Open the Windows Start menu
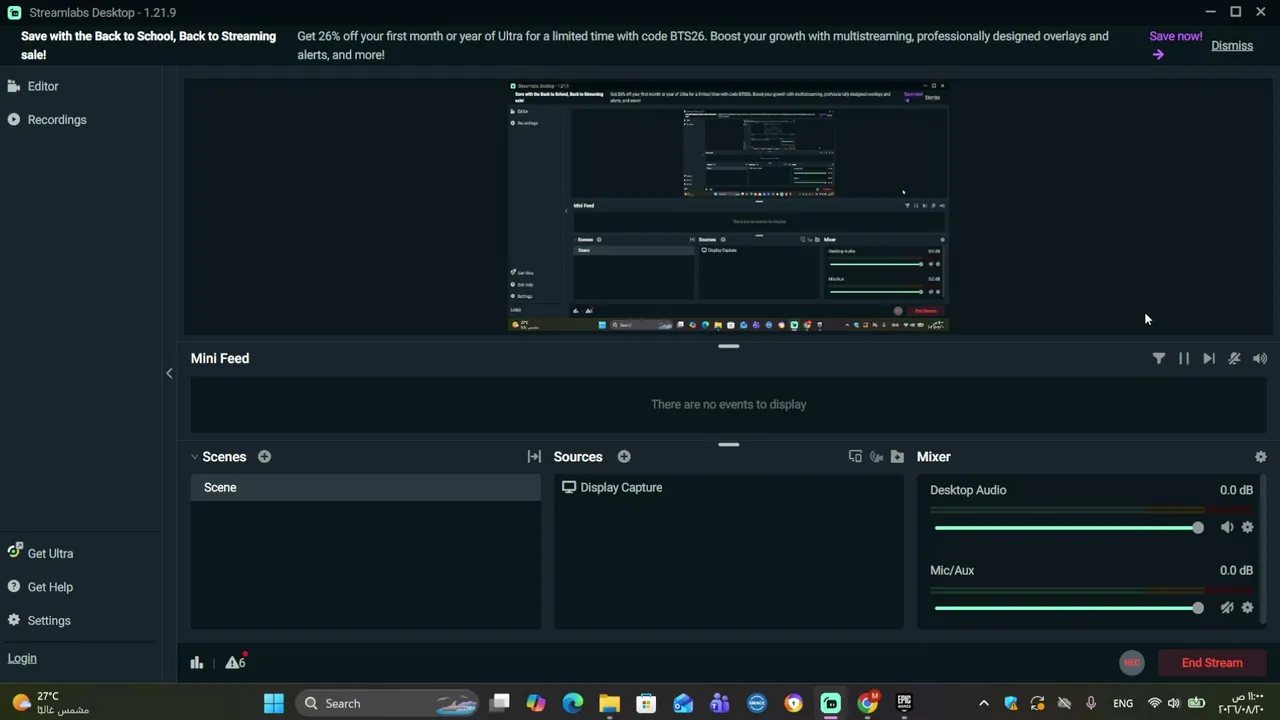 point(274,704)
